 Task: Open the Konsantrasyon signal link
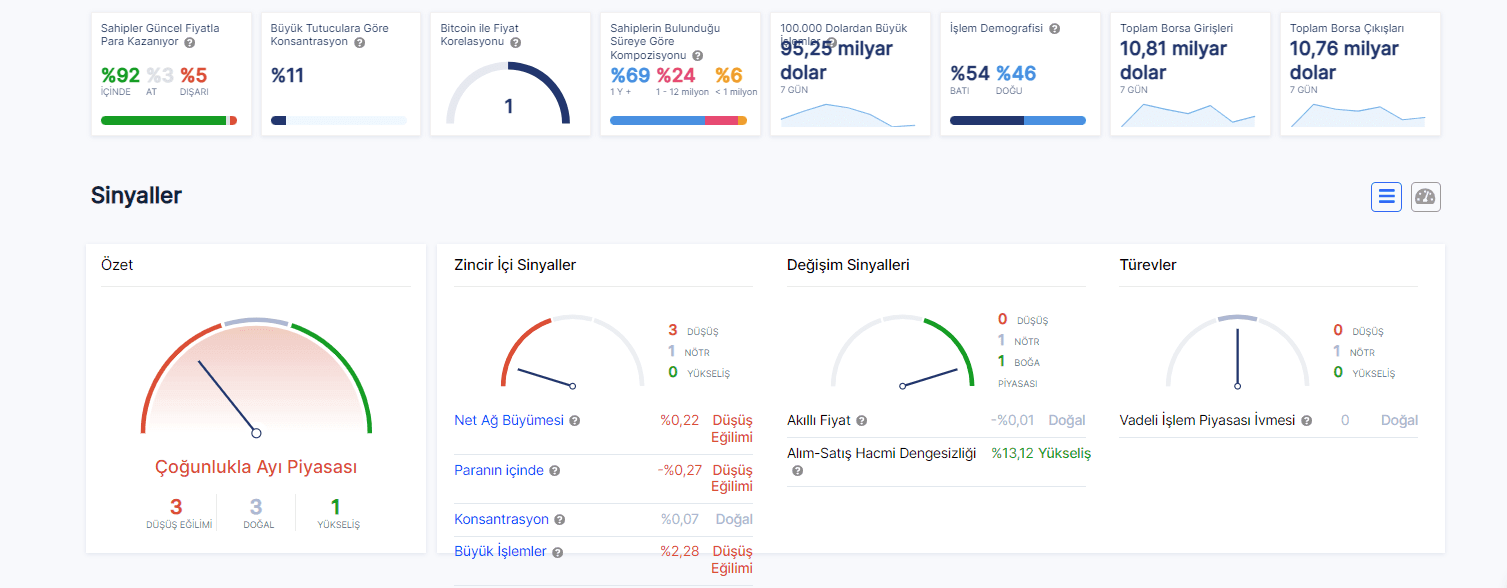501,519
